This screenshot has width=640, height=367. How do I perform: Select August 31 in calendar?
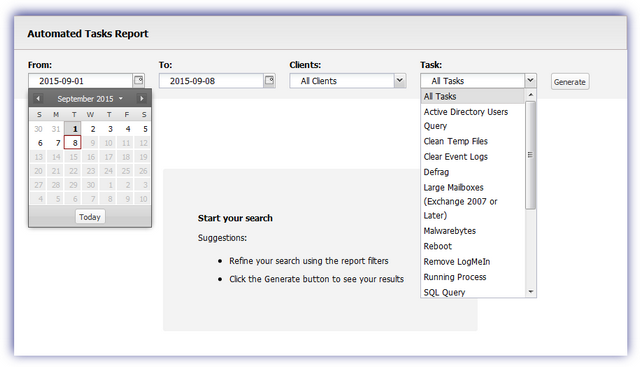click(56, 129)
